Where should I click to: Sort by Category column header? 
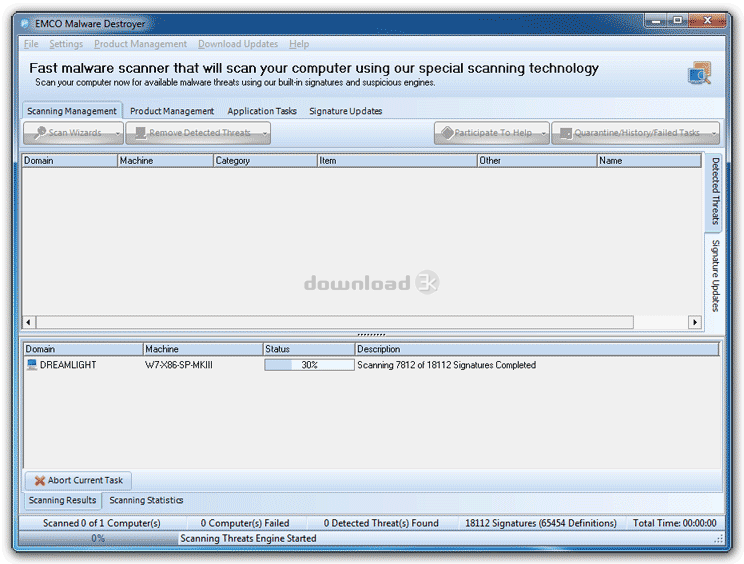265,160
